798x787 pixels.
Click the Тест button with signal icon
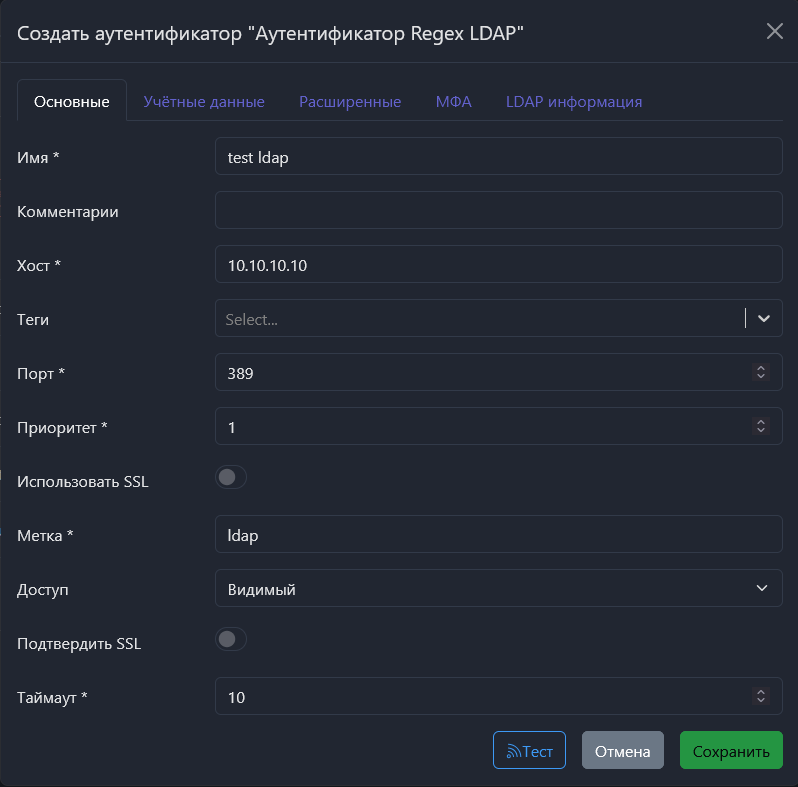(x=529, y=751)
